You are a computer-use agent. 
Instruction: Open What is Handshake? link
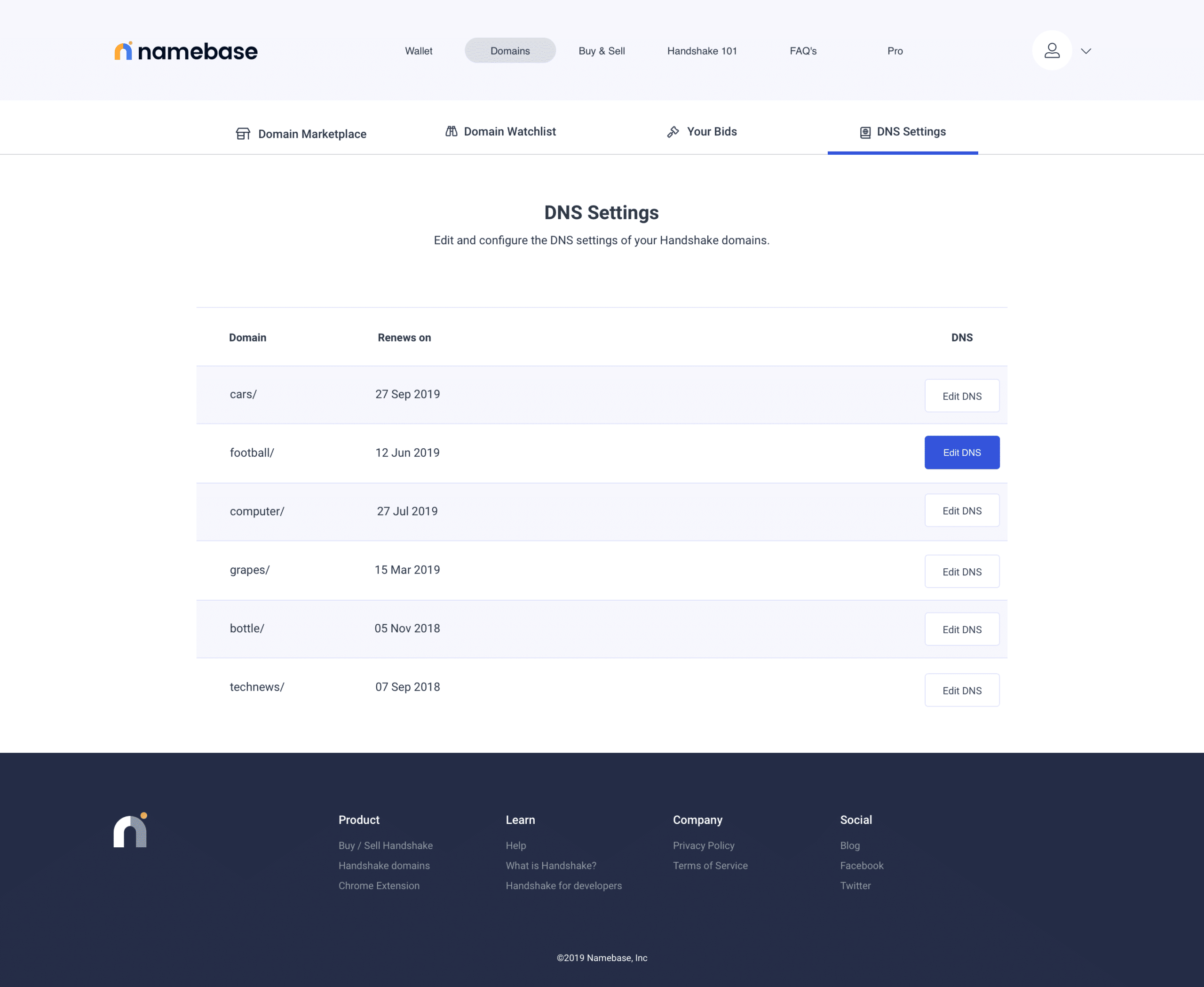[551, 865]
